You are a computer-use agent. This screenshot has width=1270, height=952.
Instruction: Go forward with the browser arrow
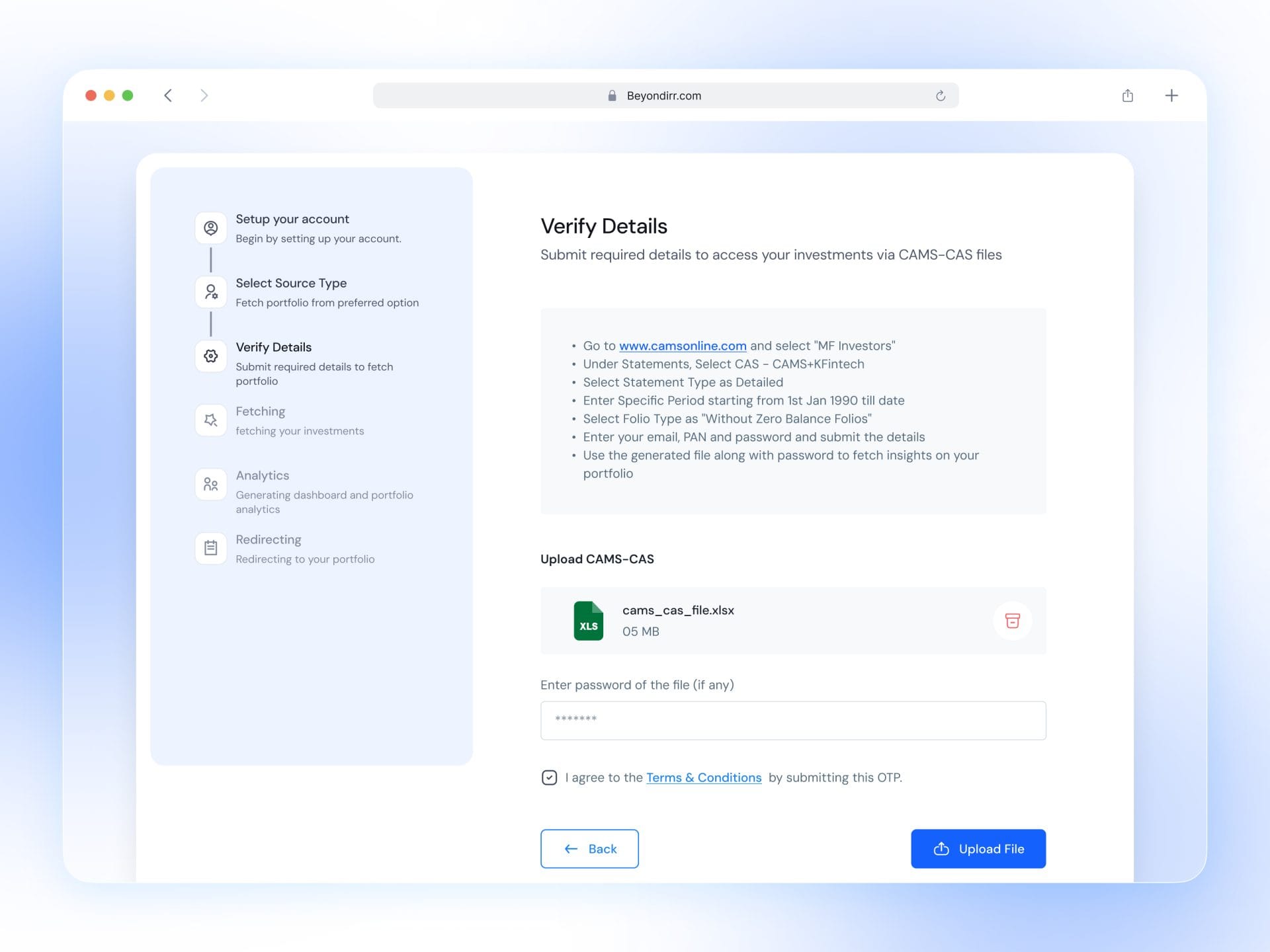[x=204, y=96]
